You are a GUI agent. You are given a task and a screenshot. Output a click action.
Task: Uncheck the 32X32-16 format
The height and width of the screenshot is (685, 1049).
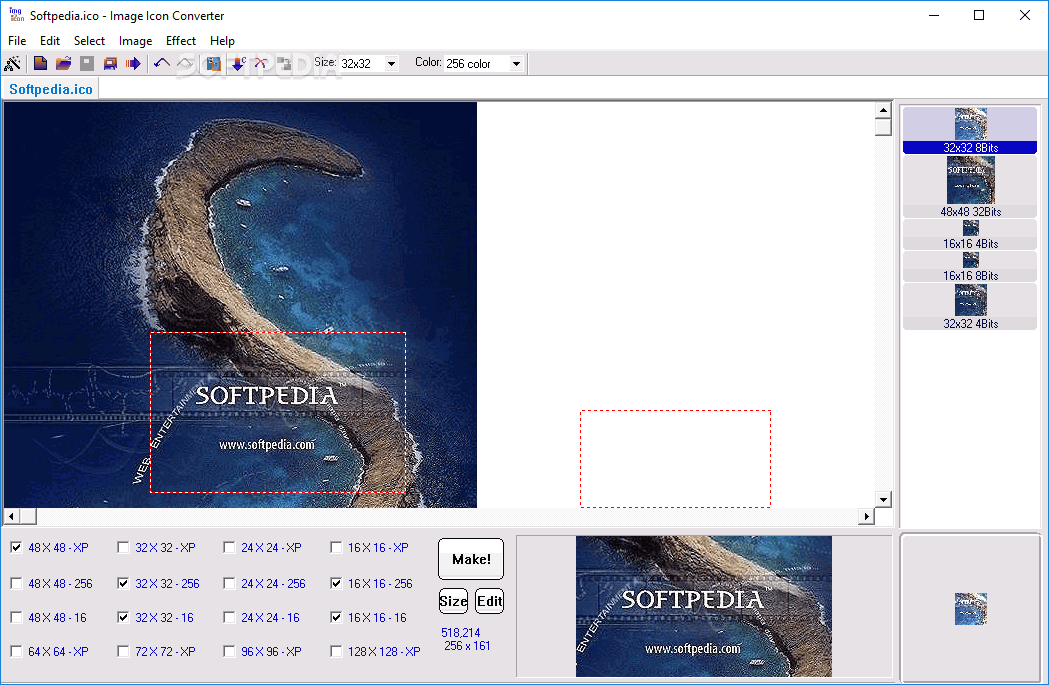coord(123,617)
